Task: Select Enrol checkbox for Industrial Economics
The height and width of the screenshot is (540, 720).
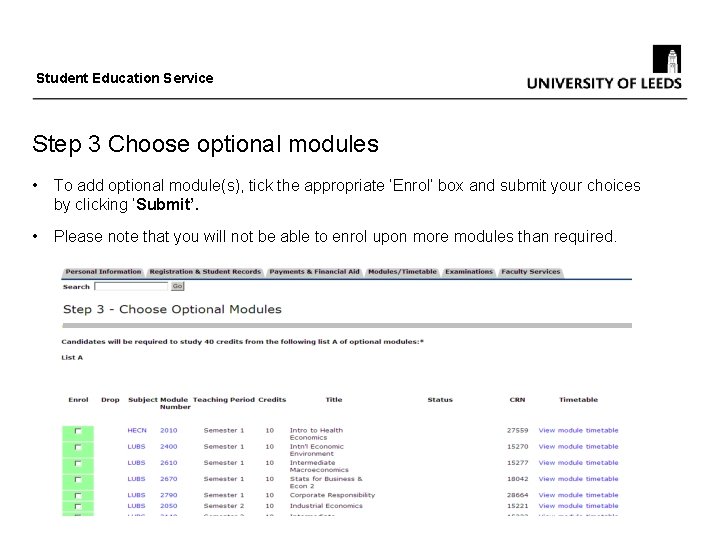Action: point(78,507)
